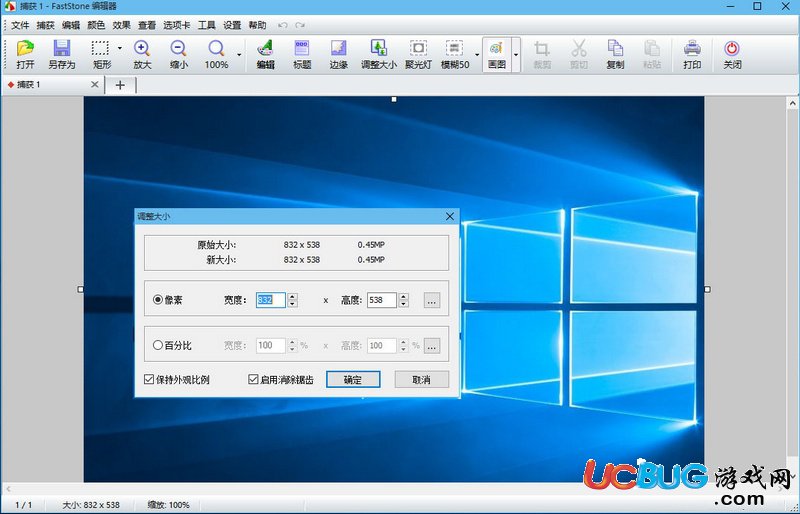Open the Effects (效果) menu
Viewport: 800px width, 514px height.
121,25
